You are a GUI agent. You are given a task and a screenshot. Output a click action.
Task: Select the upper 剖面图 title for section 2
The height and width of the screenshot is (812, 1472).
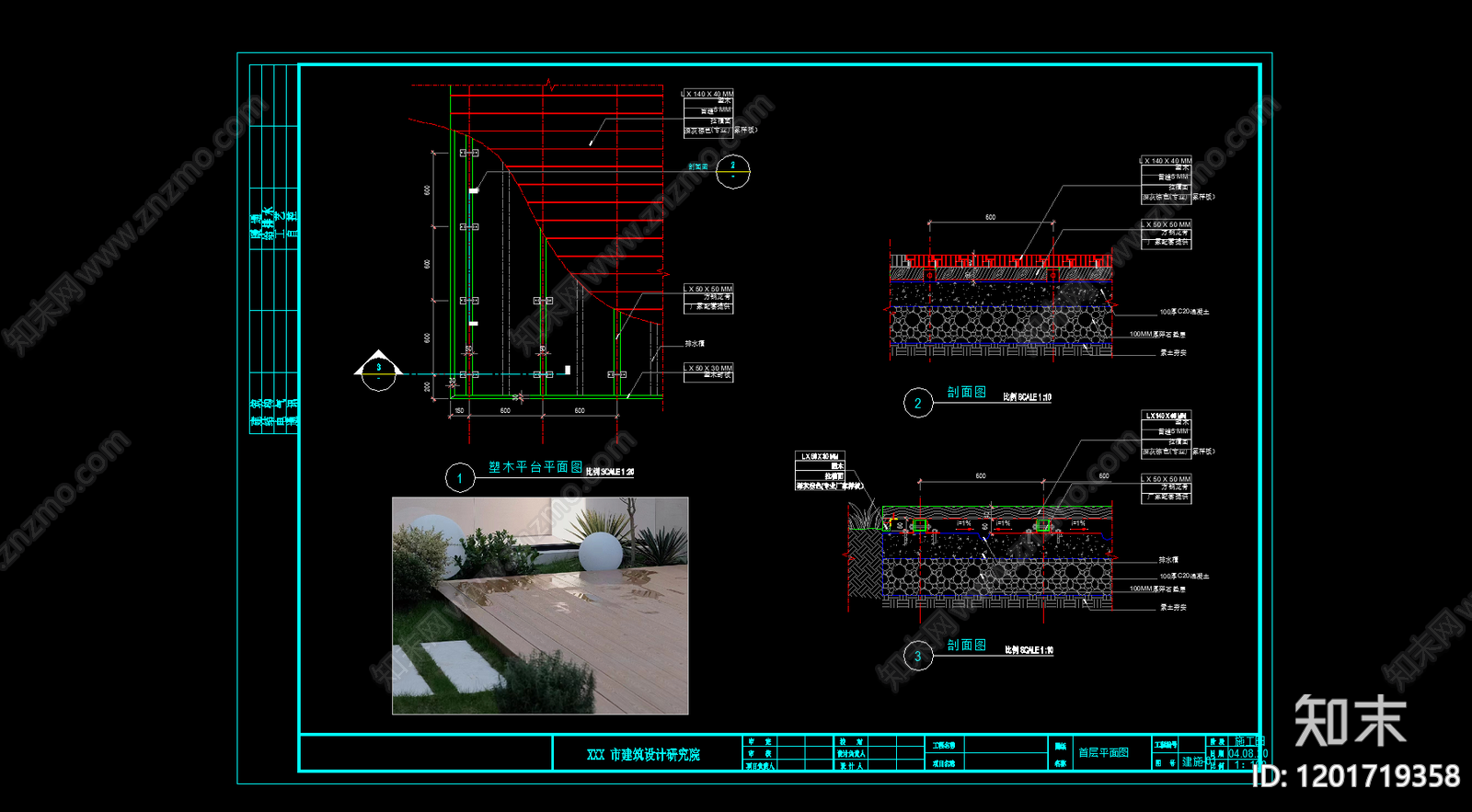click(x=967, y=392)
